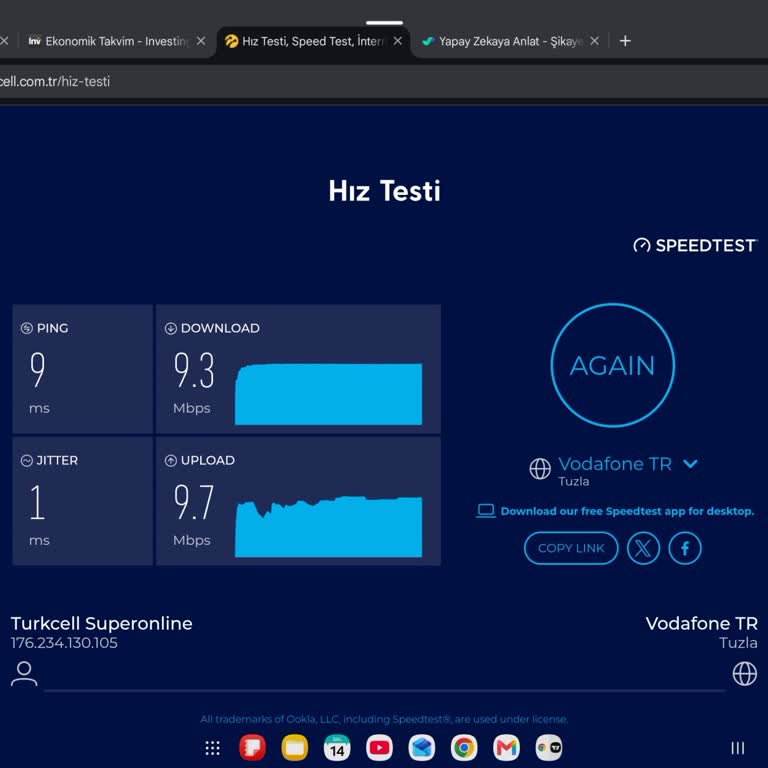Viewport: 768px width, 768px height.
Task: Click the 1 ms jitter value
Action: coord(37,502)
